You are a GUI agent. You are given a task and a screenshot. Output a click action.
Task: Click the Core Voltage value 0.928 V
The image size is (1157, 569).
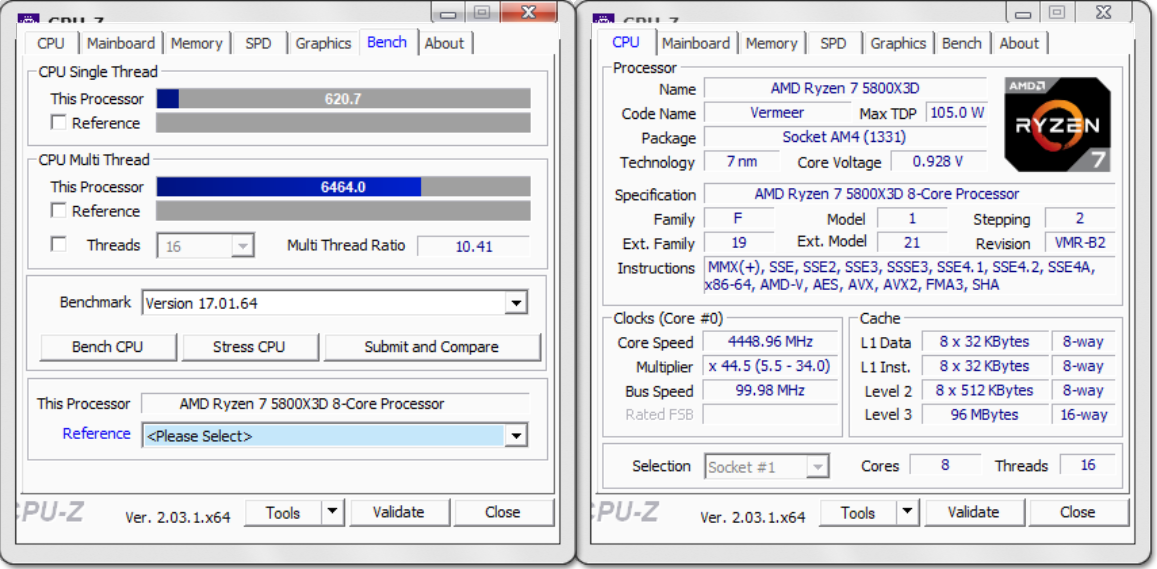coord(938,162)
